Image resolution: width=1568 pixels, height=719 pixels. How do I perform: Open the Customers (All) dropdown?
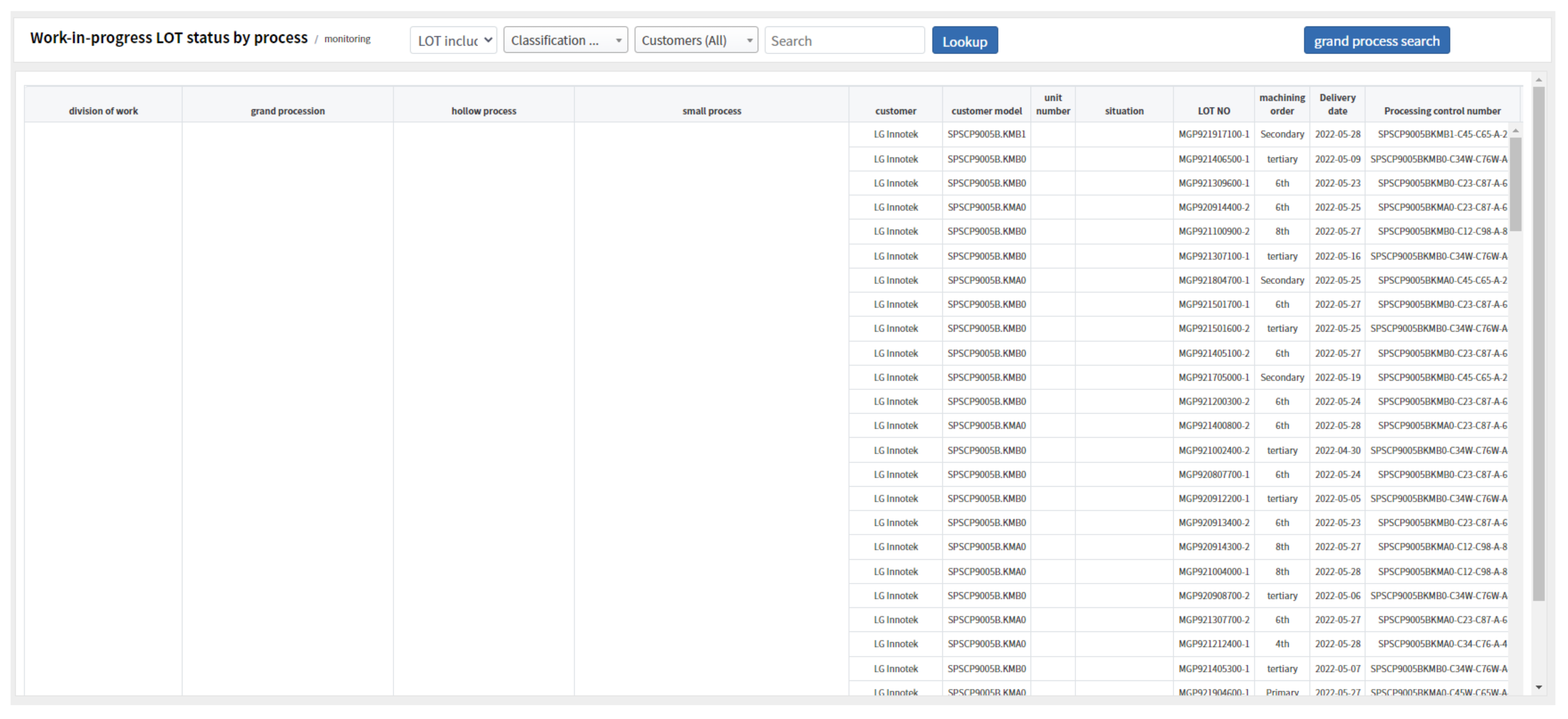[x=696, y=41]
